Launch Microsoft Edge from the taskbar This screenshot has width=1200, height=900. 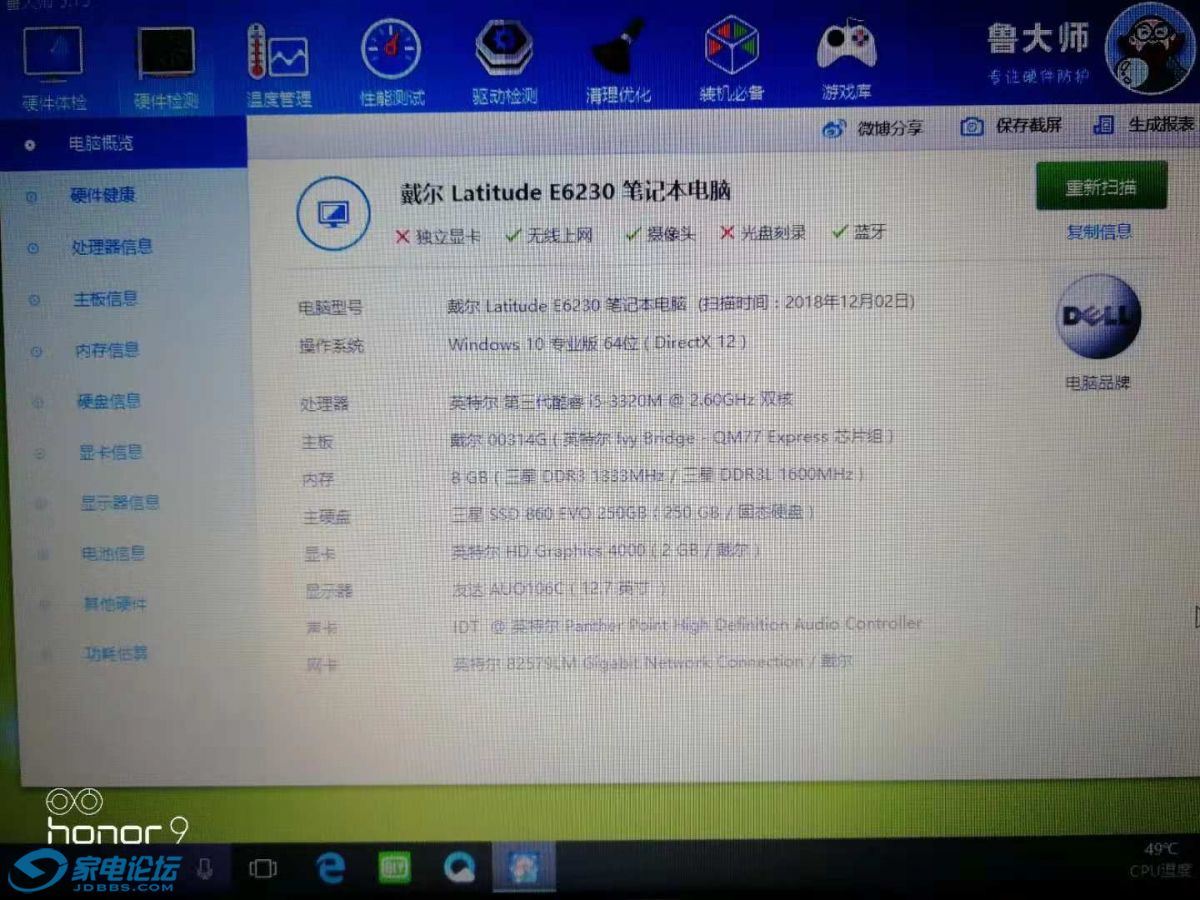coord(329,868)
